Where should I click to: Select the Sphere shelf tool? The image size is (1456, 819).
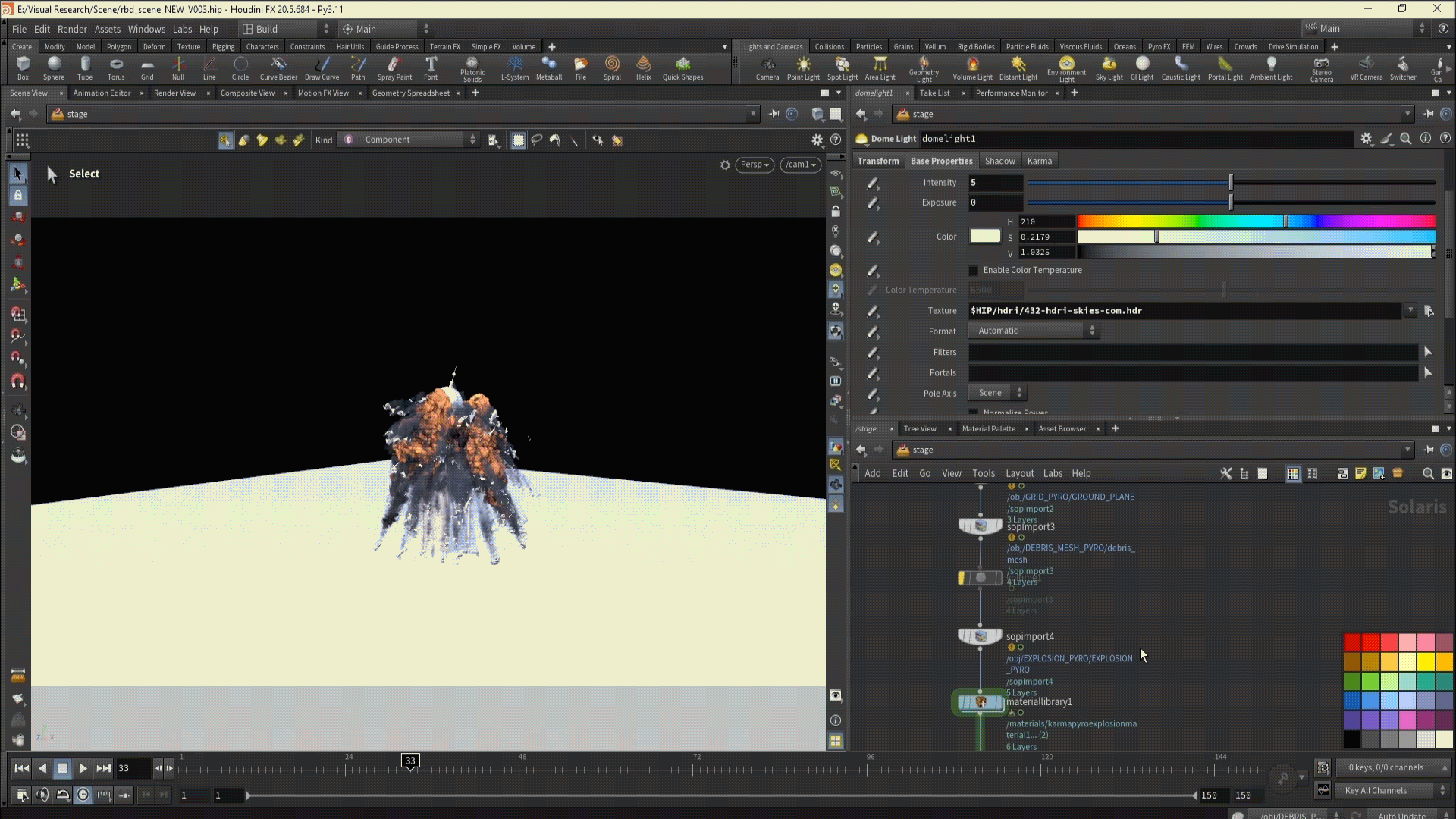53,67
